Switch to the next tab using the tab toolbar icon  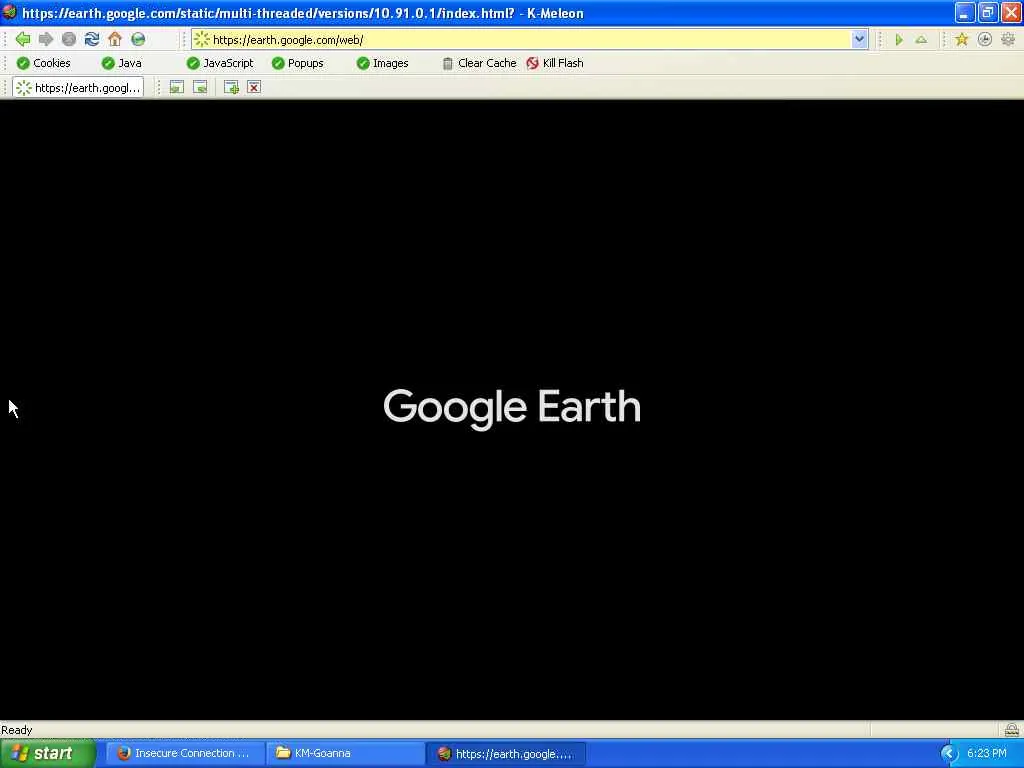(x=200, y=87)
